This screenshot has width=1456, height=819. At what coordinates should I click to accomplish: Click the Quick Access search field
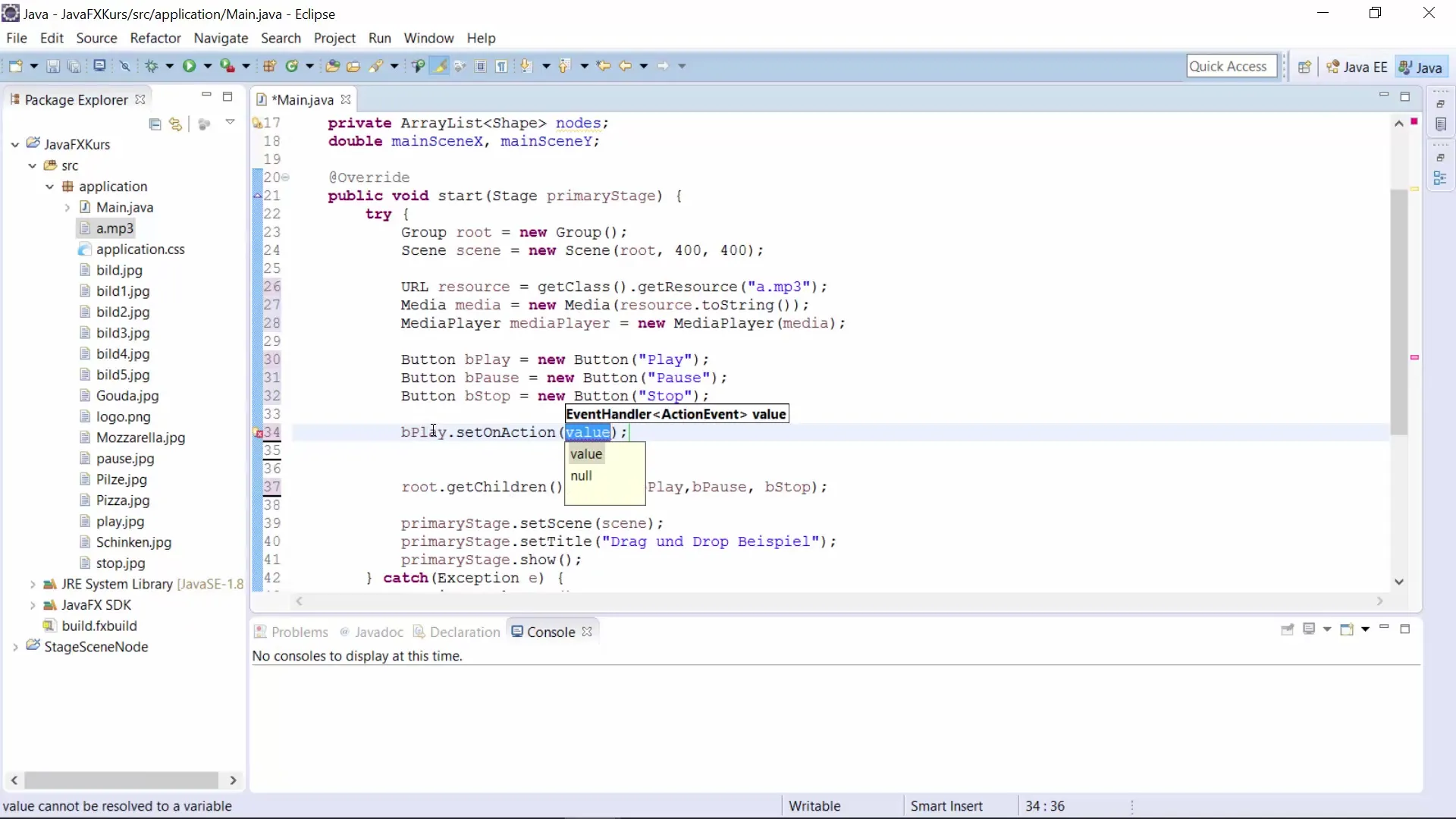pos(1232,67)
